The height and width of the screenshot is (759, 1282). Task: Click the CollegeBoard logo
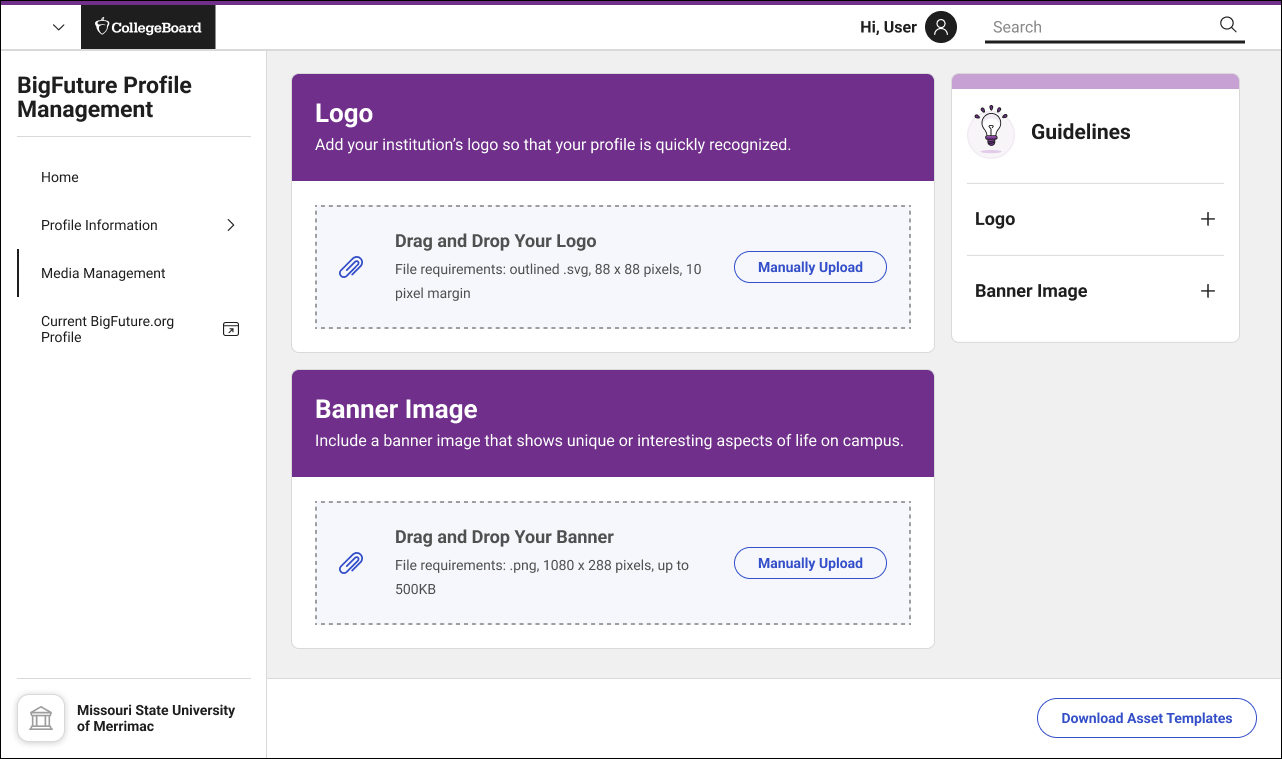coord(148,27)
